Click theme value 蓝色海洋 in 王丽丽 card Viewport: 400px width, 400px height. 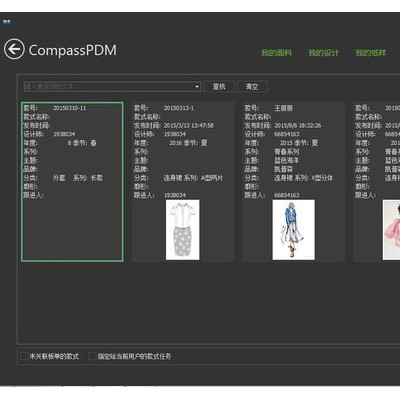click(x=287, y=160)
